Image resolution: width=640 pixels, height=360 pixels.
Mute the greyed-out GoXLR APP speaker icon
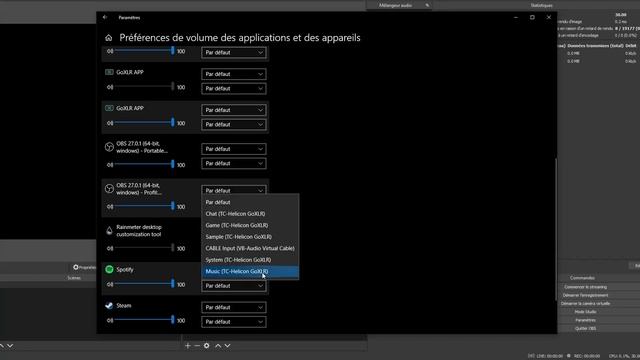coord(110,87)
